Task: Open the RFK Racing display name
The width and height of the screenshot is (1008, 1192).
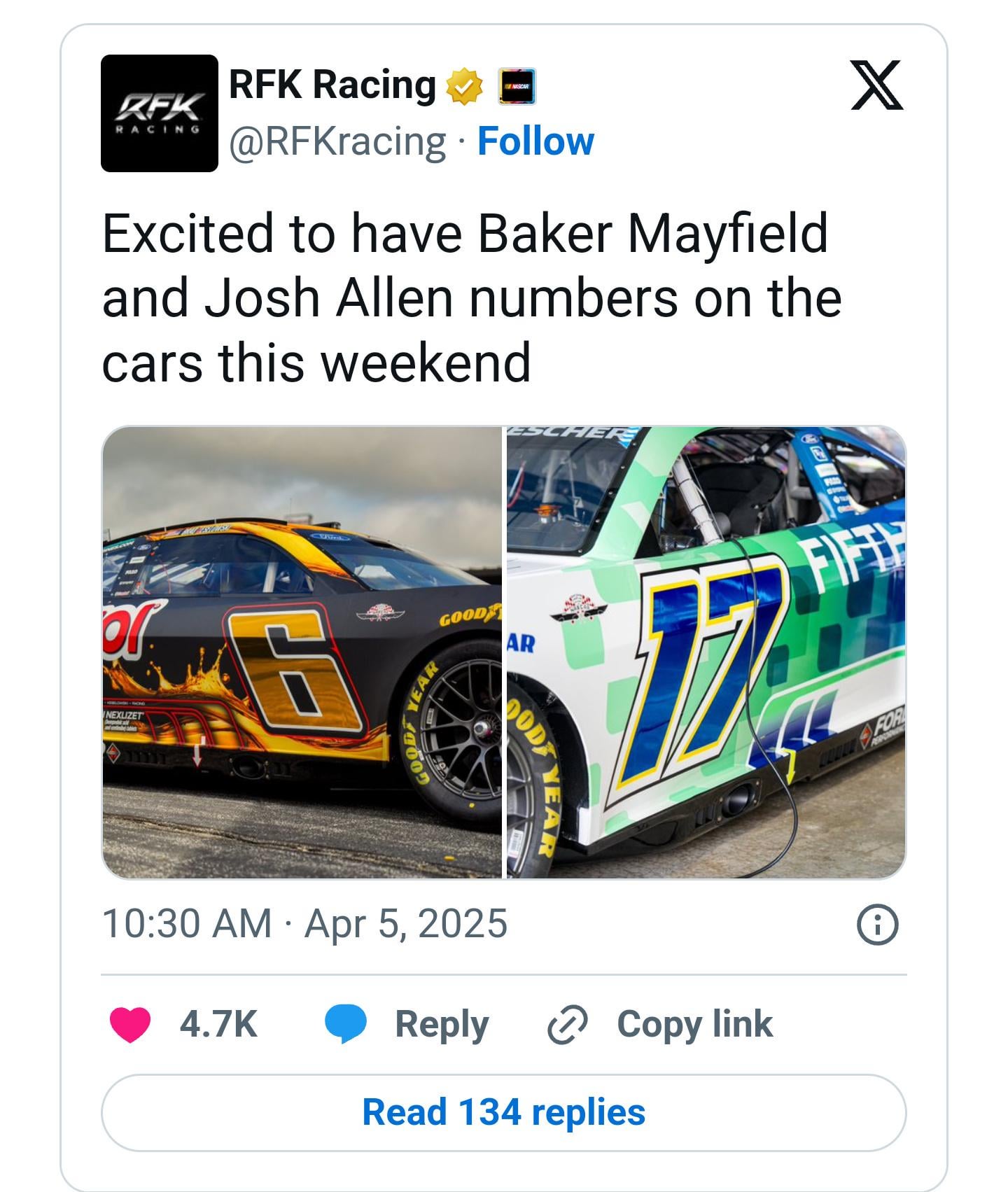Action: [332, 85]
